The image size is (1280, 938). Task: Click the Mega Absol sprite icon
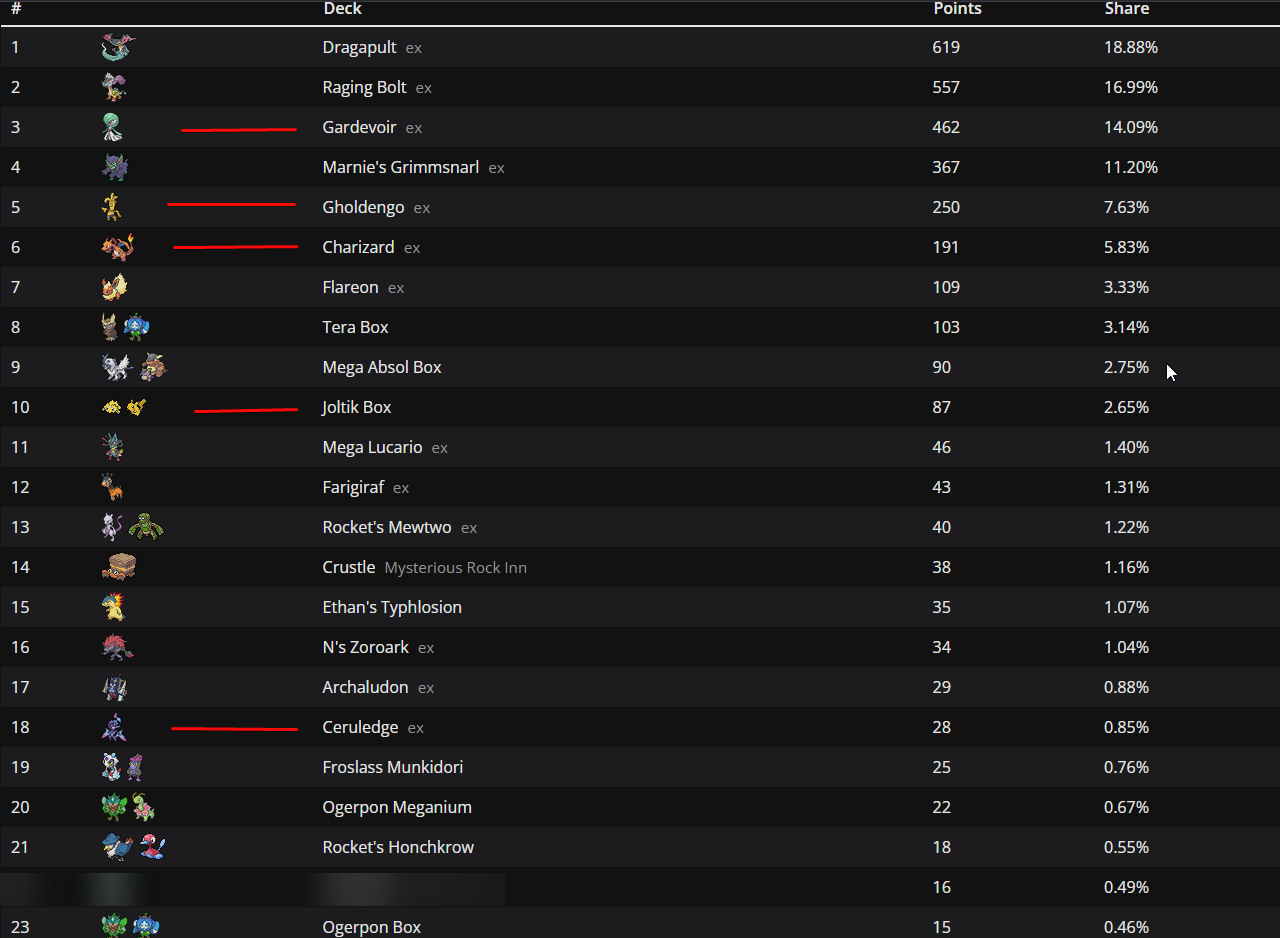pos(117,367)
